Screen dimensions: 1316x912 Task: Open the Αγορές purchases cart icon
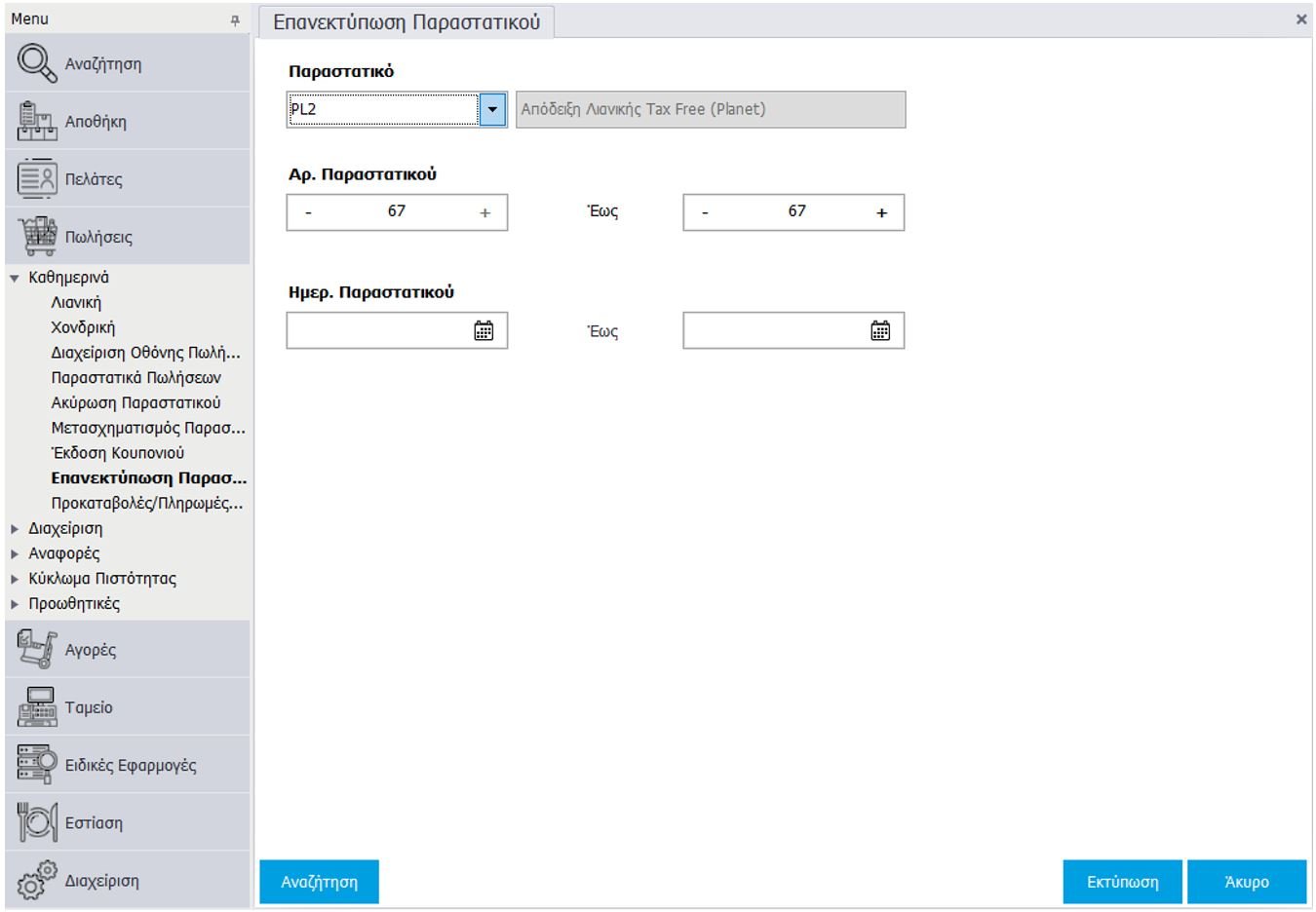coord(37,650)
